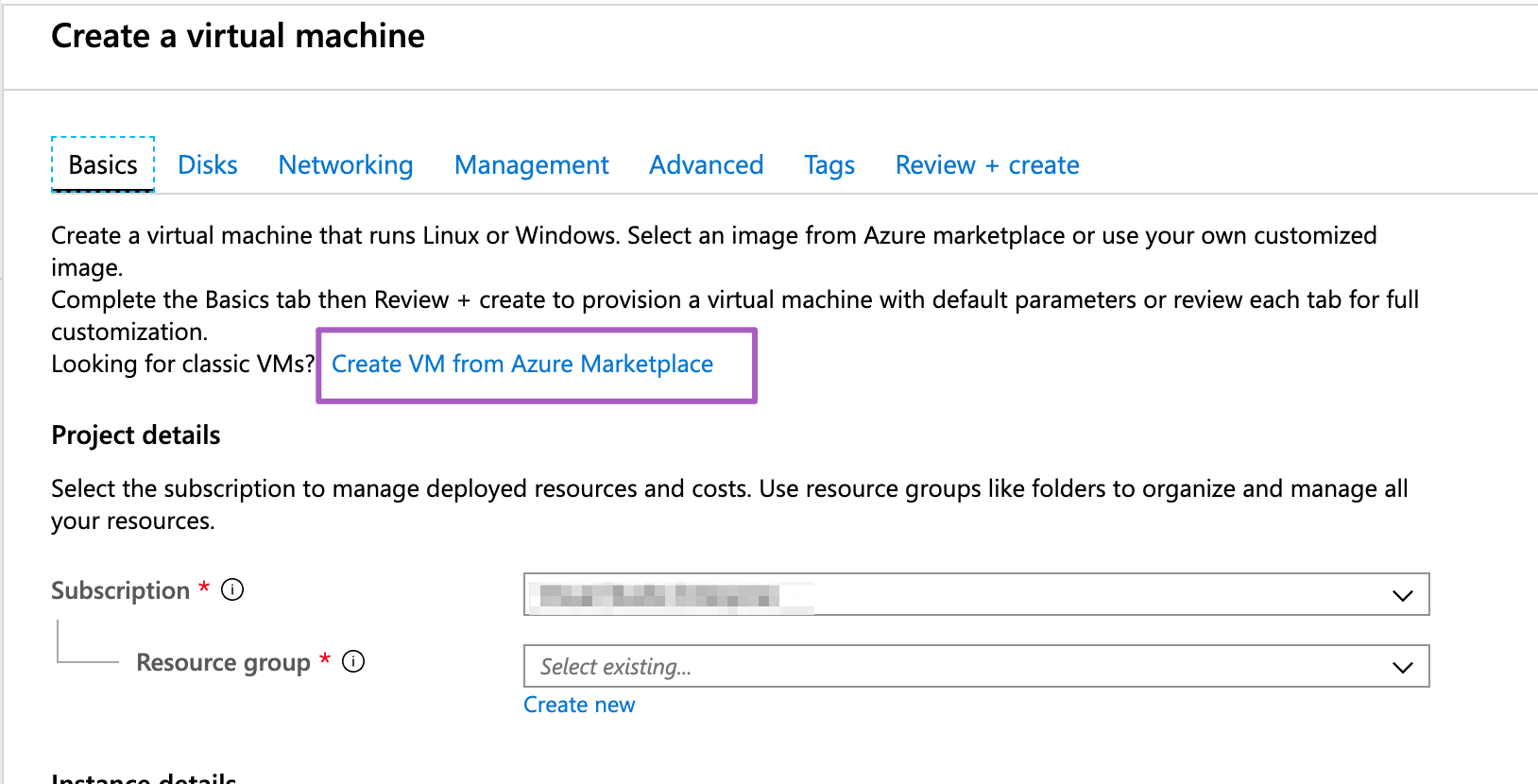The image size is (1538, 784).
Task: Click the Project details heading
Action: click(x=136, y=435)
